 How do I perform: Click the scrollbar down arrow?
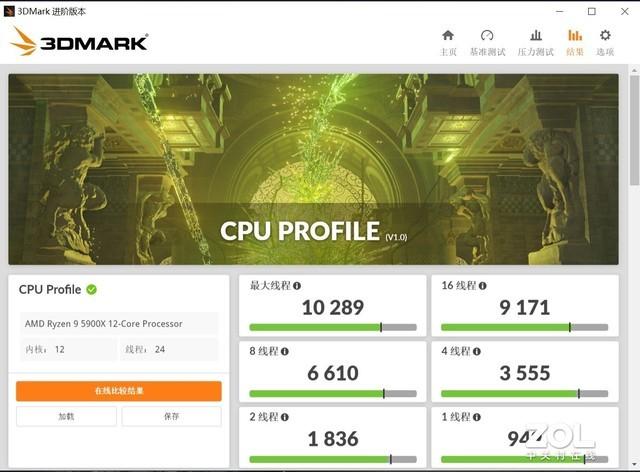[634, 464]
